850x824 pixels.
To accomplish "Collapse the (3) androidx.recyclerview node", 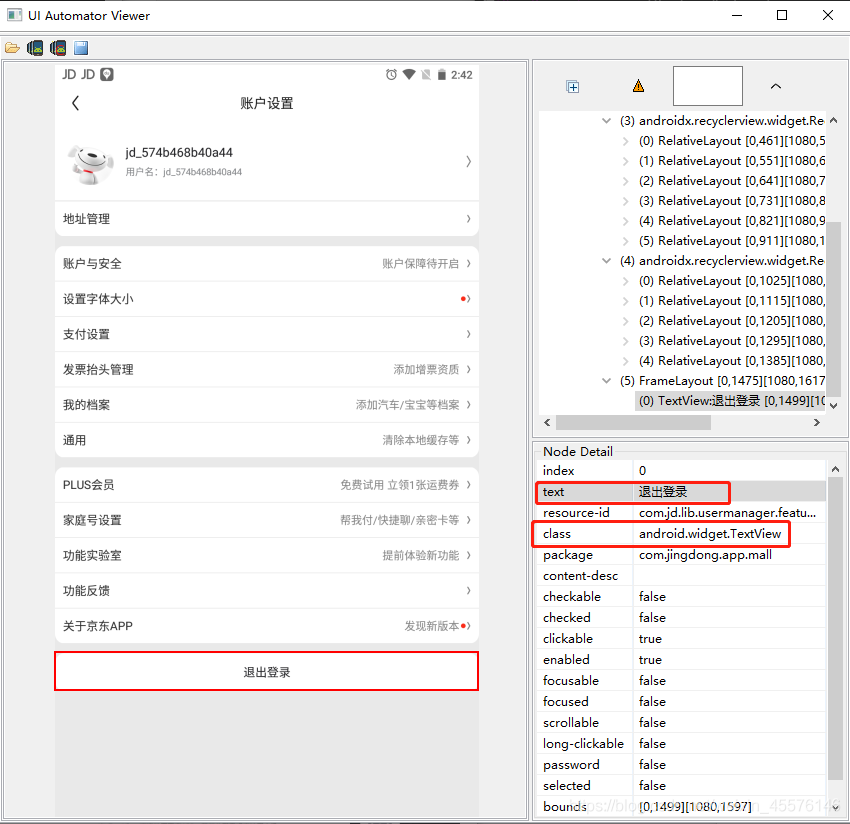I will pos(607,121).
